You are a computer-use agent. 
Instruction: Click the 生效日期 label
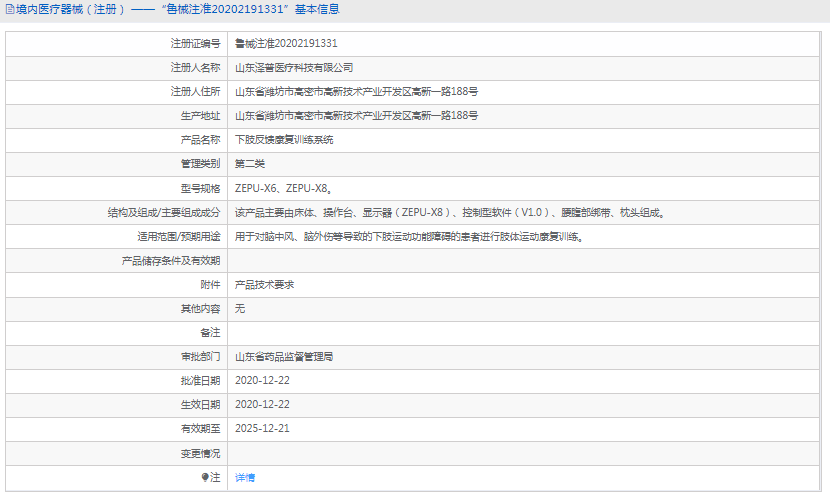[200, 404]
